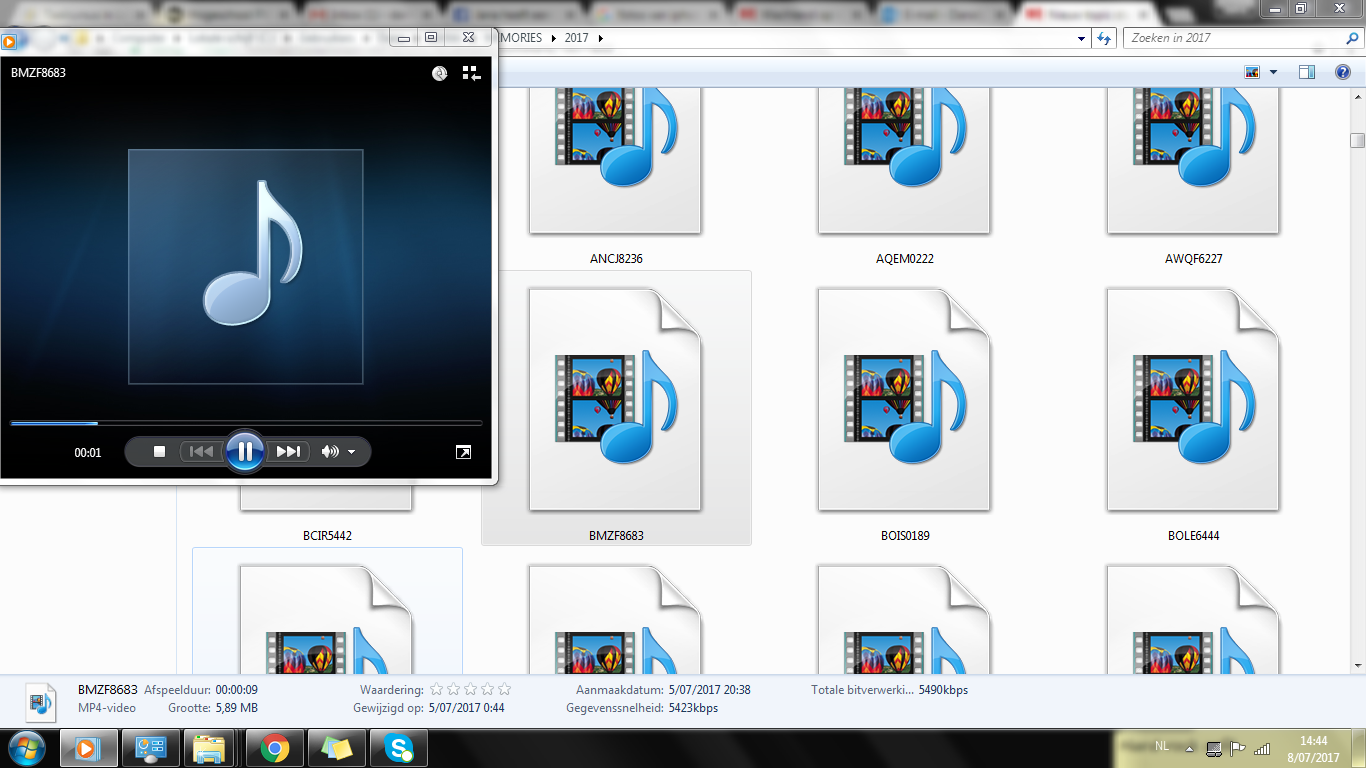Rate file five stars in Waardering
Image resolution: width=1366 pixels, height=768 pixels.
(x=504, y=689)
